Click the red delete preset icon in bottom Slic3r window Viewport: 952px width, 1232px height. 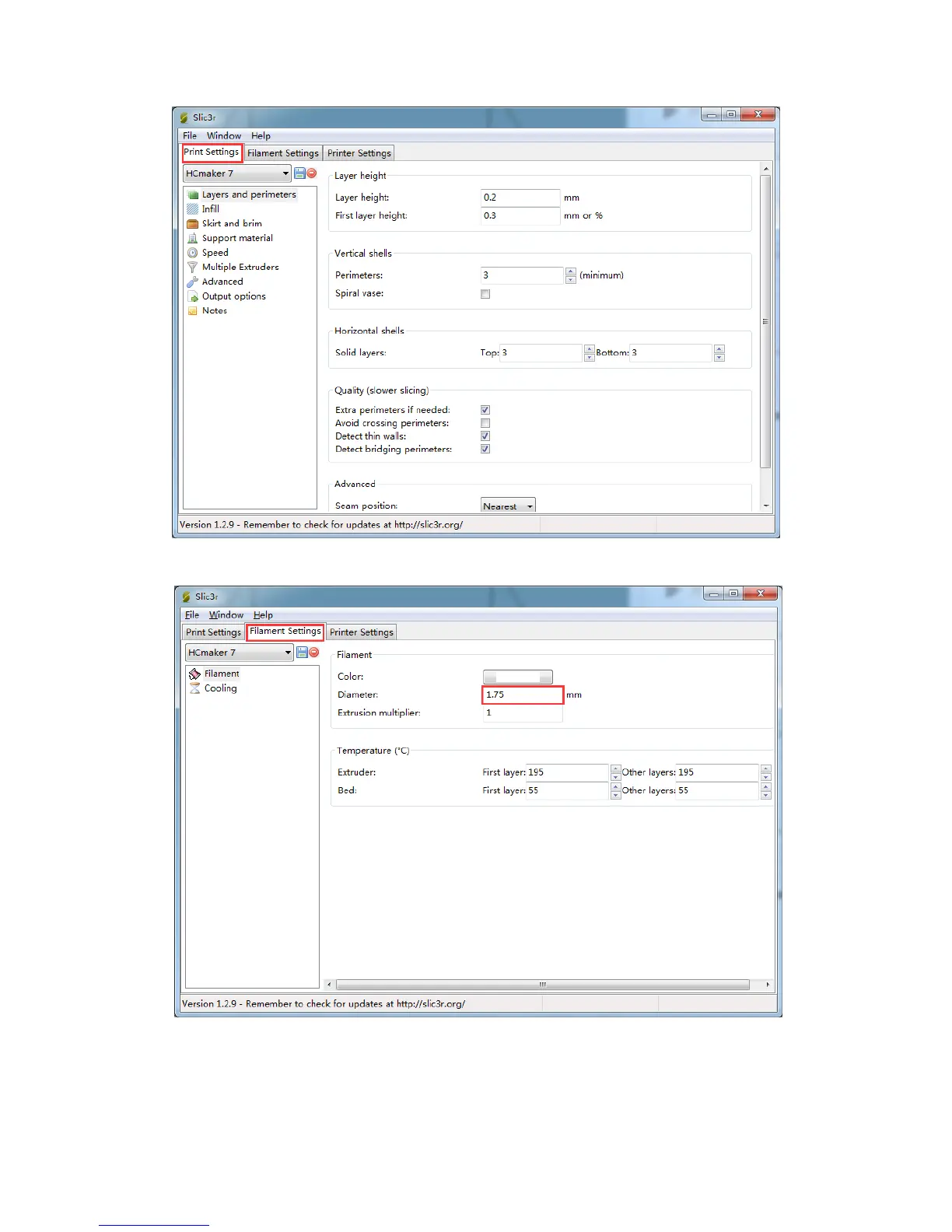314,653
